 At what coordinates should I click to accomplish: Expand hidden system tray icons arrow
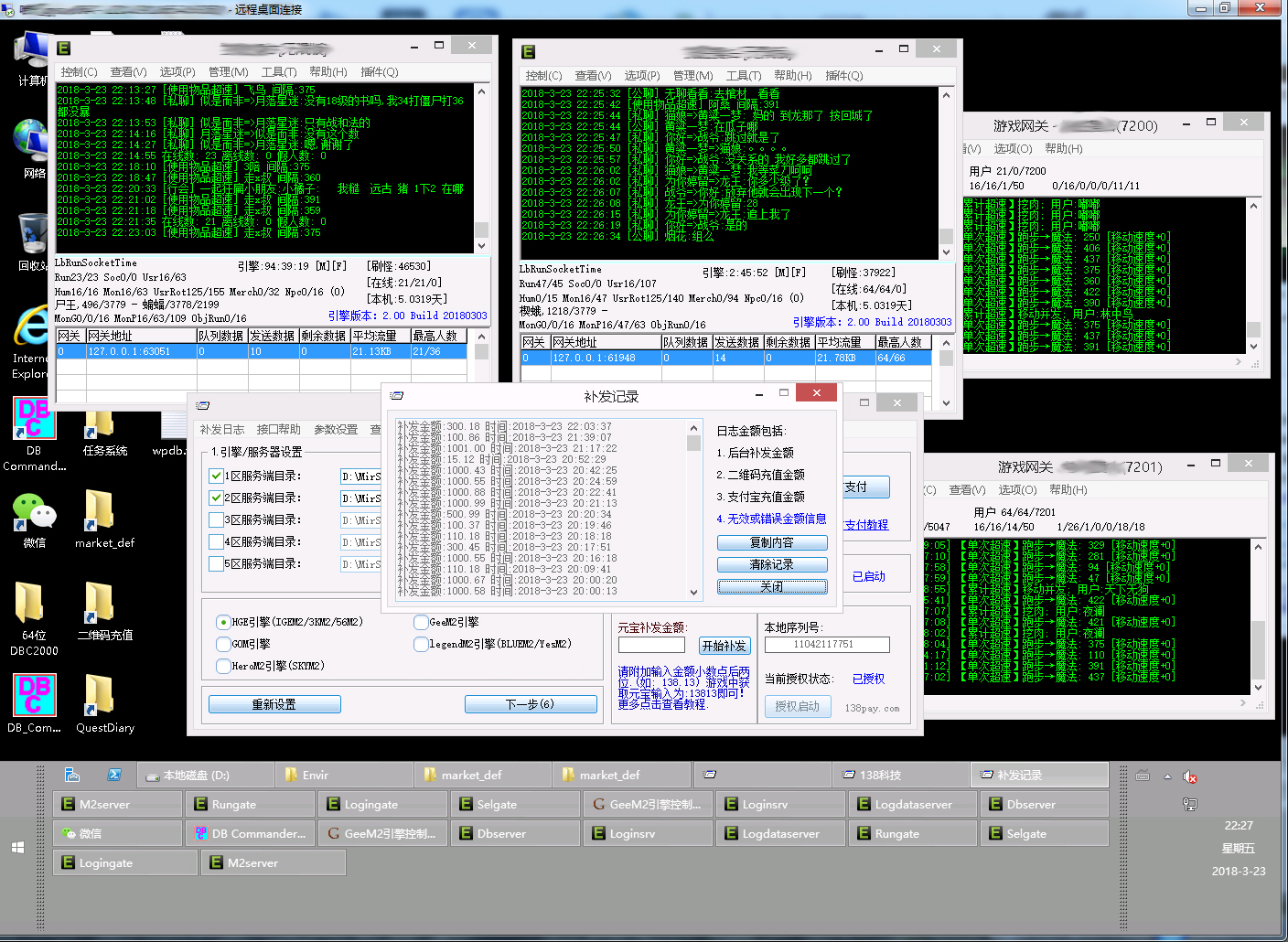pos(1167,776)
